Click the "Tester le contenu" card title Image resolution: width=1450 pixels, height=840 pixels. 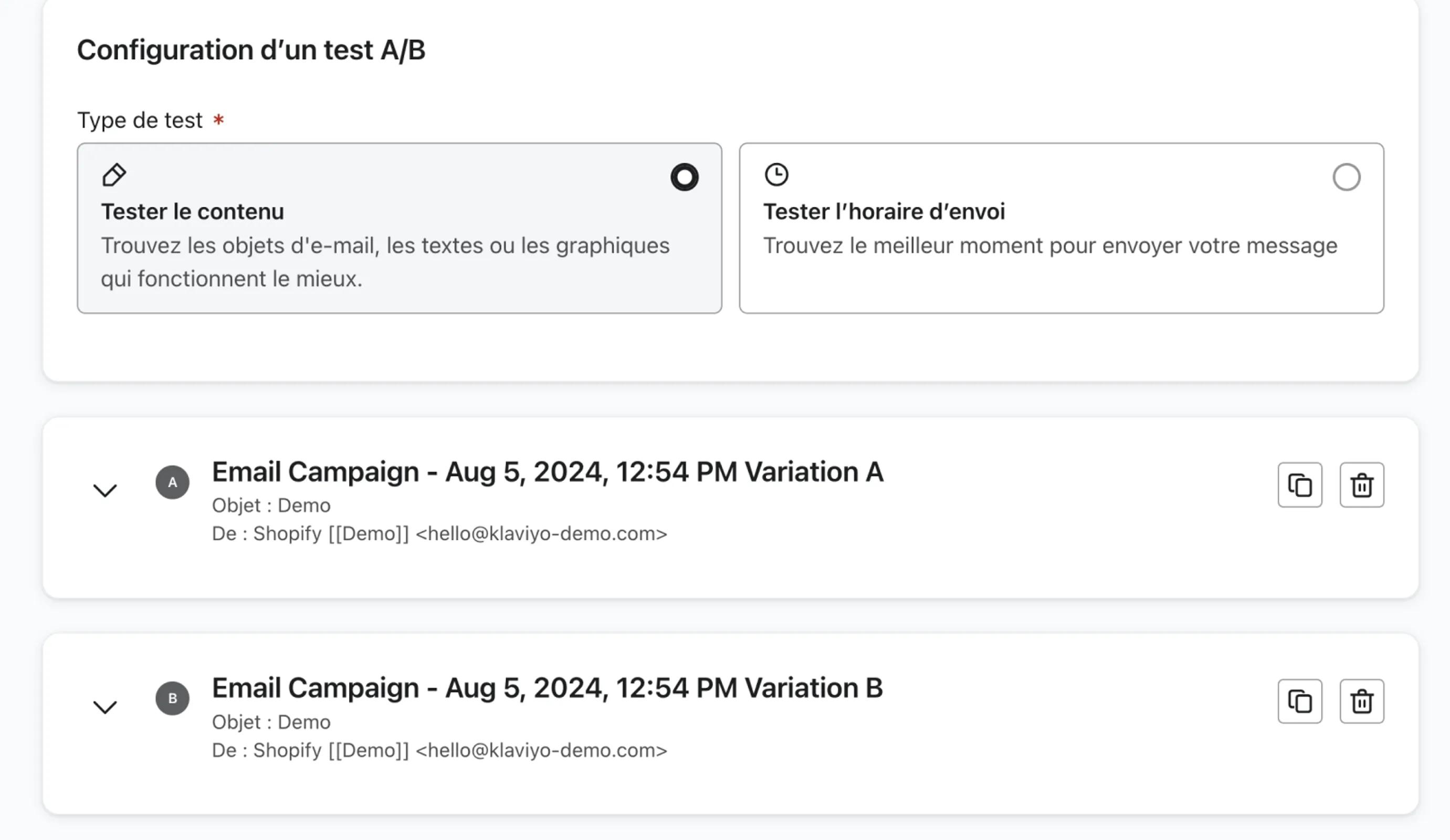192,212
